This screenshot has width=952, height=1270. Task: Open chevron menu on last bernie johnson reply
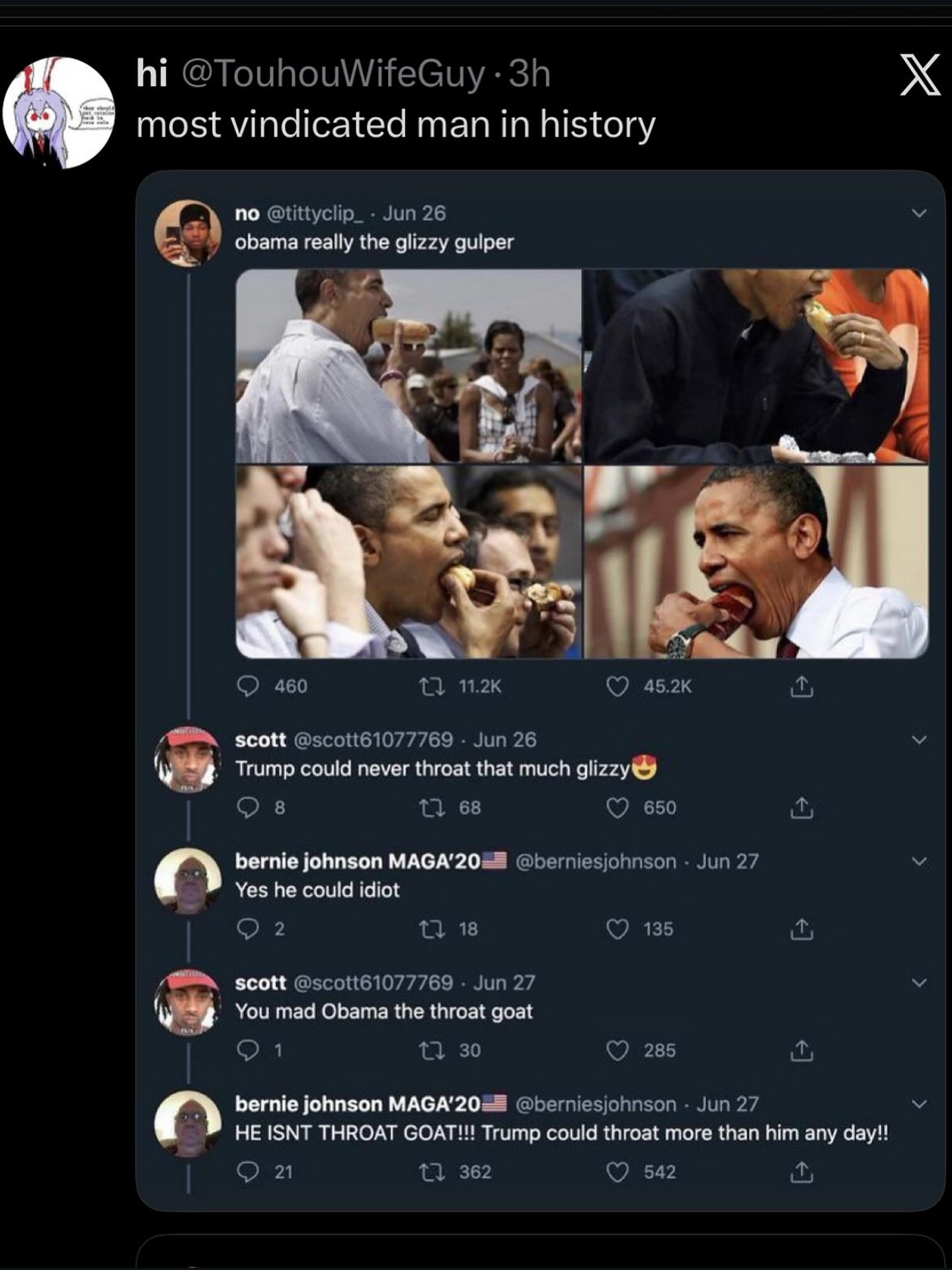coord(919,1104)
